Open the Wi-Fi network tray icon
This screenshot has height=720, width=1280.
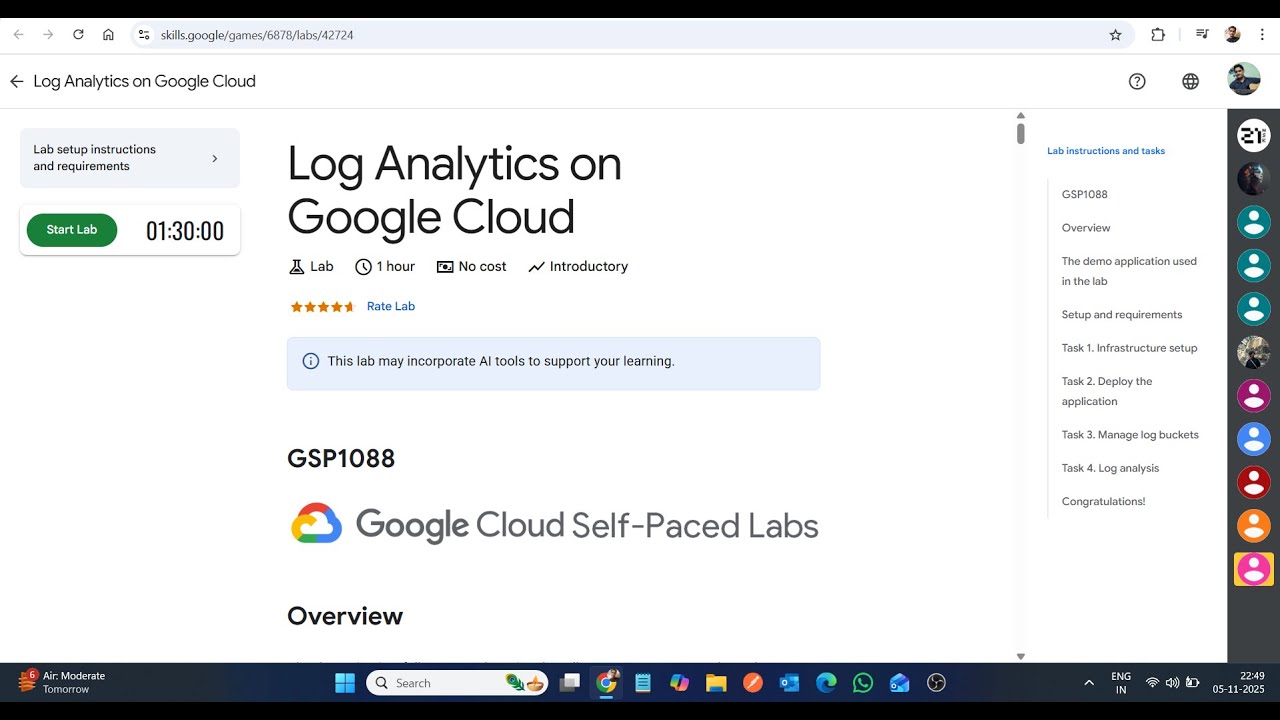click(1152, 683)
